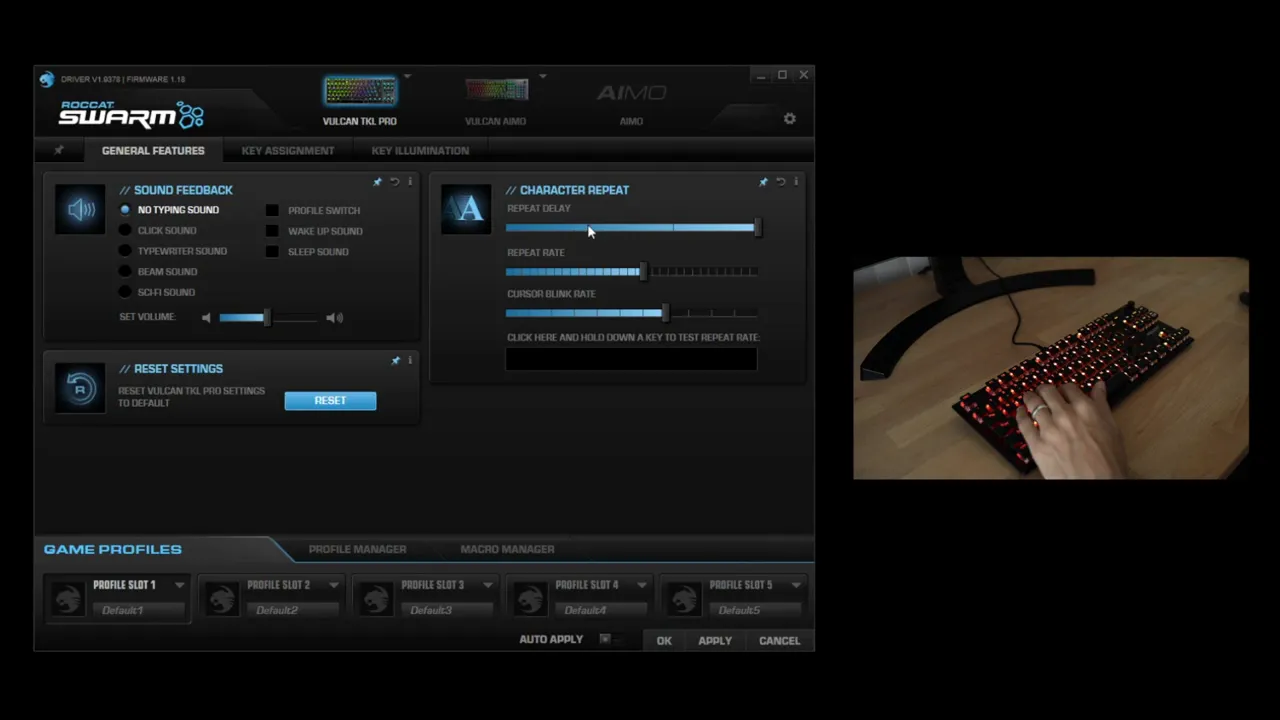Open Profile Slot 4 dropdown
Viewport: 1280px width, 720px height.
pyautogui.click(x=642, y=585)
